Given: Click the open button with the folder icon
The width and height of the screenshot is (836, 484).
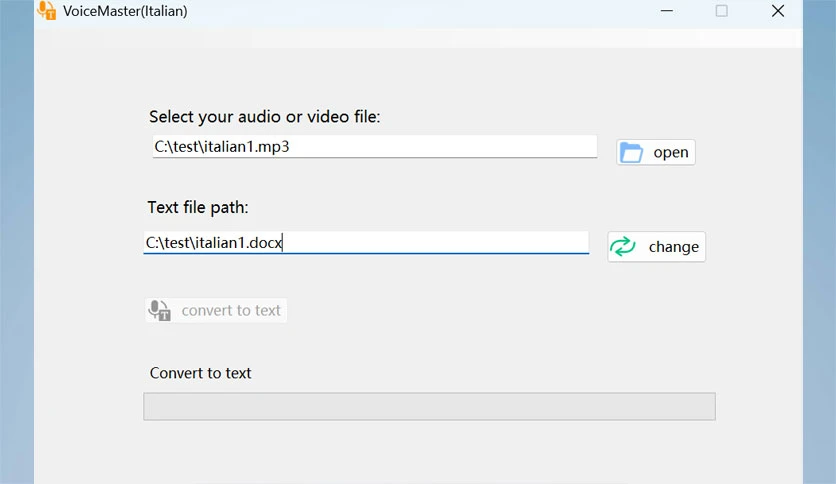Looking at the screenshot, I should pos(656,152).
